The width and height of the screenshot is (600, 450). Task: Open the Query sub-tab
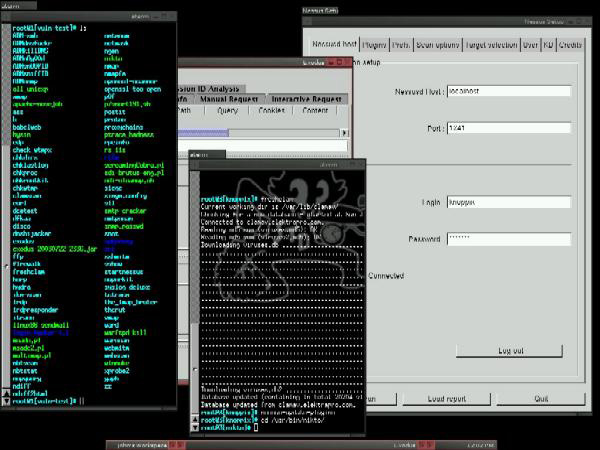pyautogui.click(x=227, y=111)
